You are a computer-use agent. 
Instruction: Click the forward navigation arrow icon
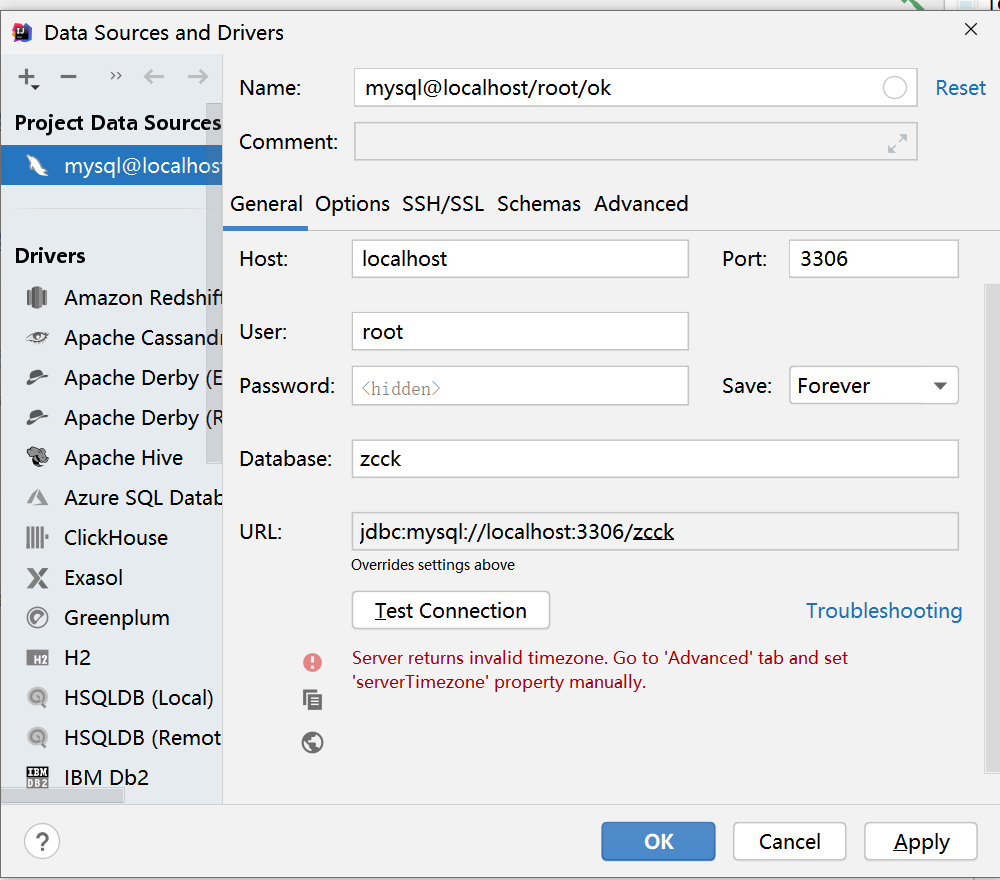198,77
